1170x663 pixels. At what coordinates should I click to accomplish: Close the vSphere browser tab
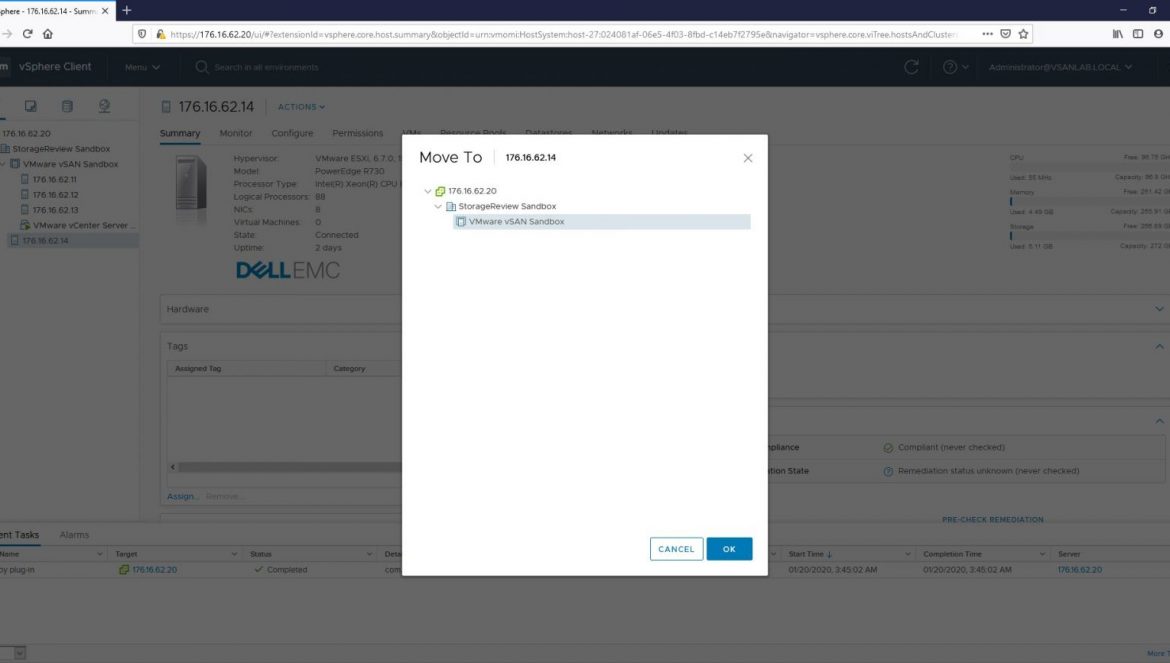[105, 11]
